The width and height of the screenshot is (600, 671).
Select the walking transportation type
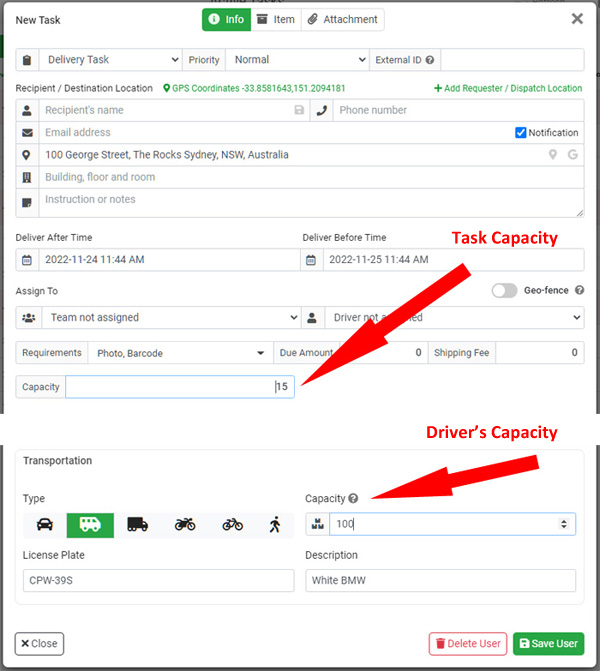(275, 525)
